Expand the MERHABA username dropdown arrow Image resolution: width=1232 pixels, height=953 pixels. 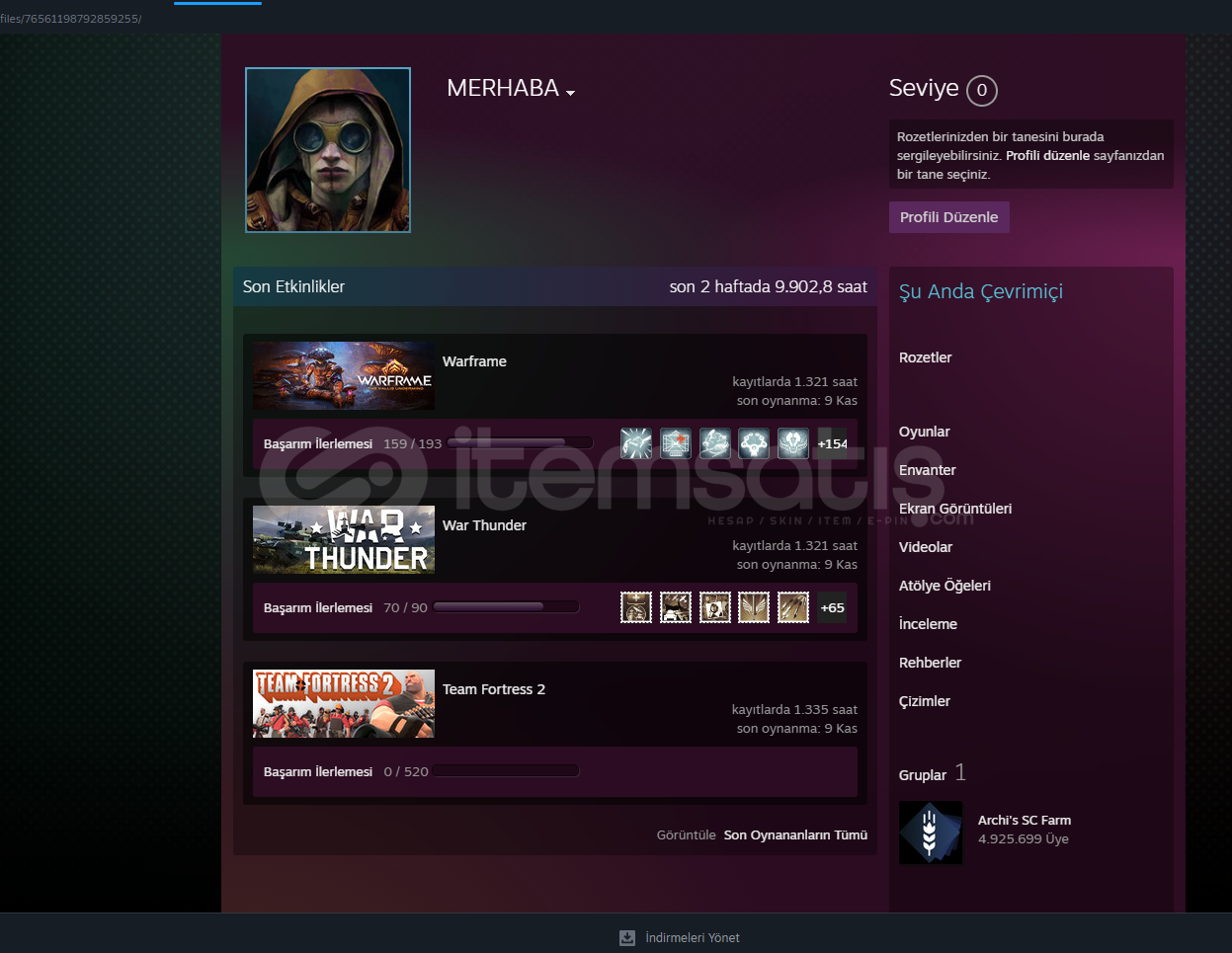click(x=570, y=92)
